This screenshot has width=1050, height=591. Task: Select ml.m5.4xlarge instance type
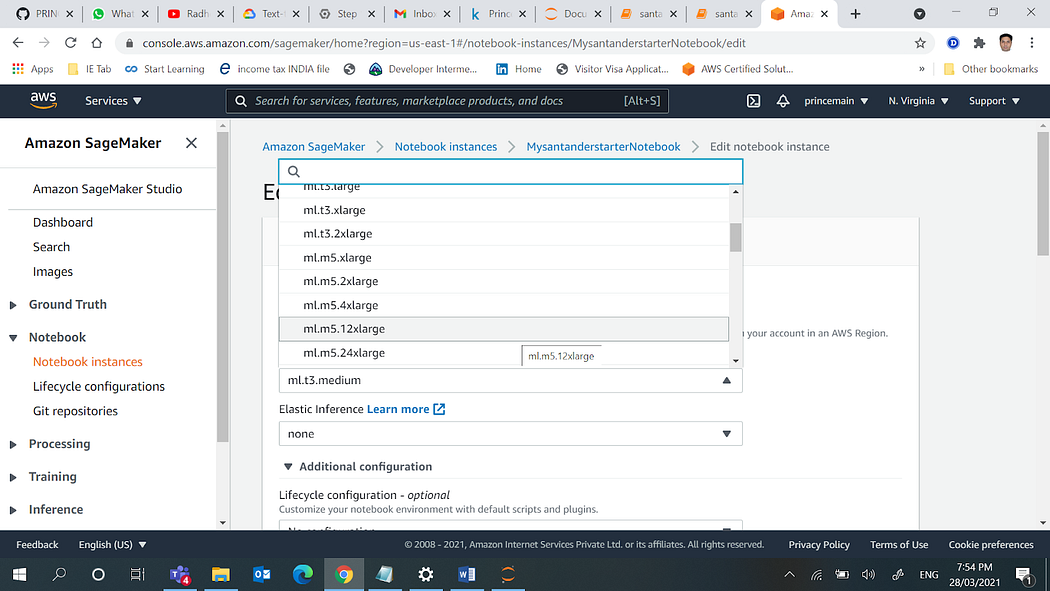[504, 305]
